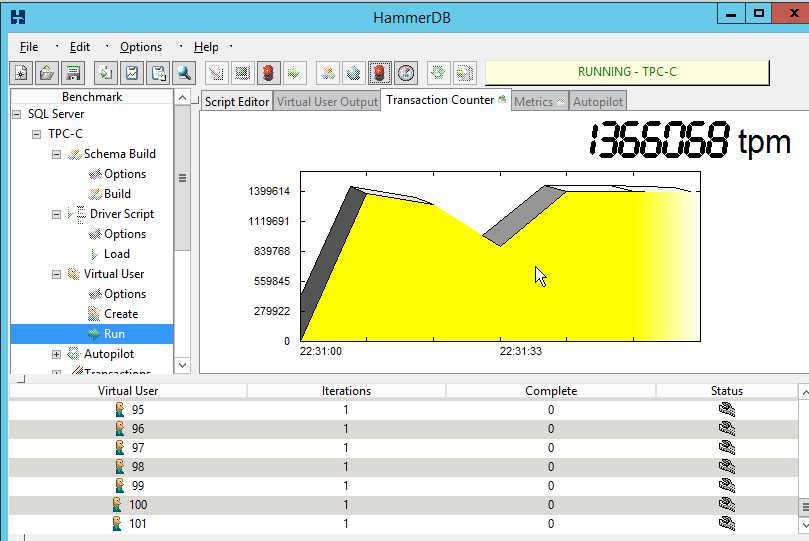Click the Virtual User column header

point(128,391)
